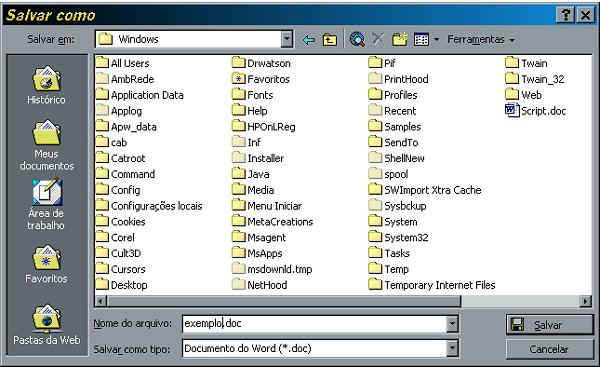Select the Profiles folder icon

(x=375, y=95)
